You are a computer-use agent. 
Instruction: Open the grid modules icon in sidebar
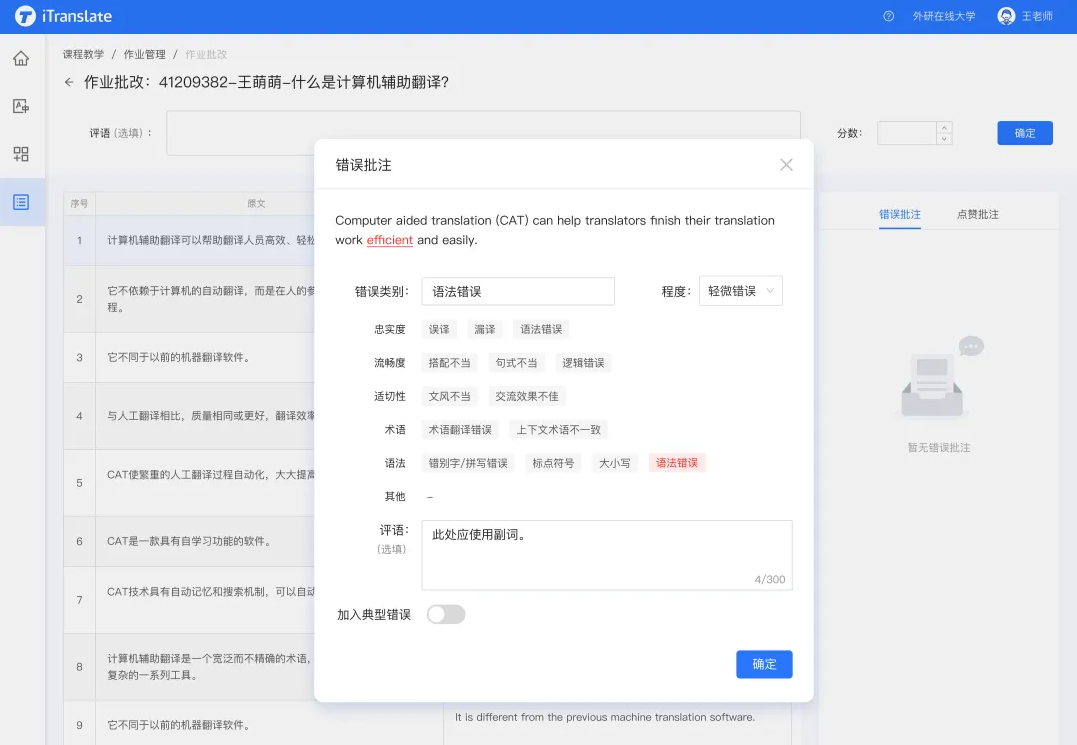click(x=21, y=154)
